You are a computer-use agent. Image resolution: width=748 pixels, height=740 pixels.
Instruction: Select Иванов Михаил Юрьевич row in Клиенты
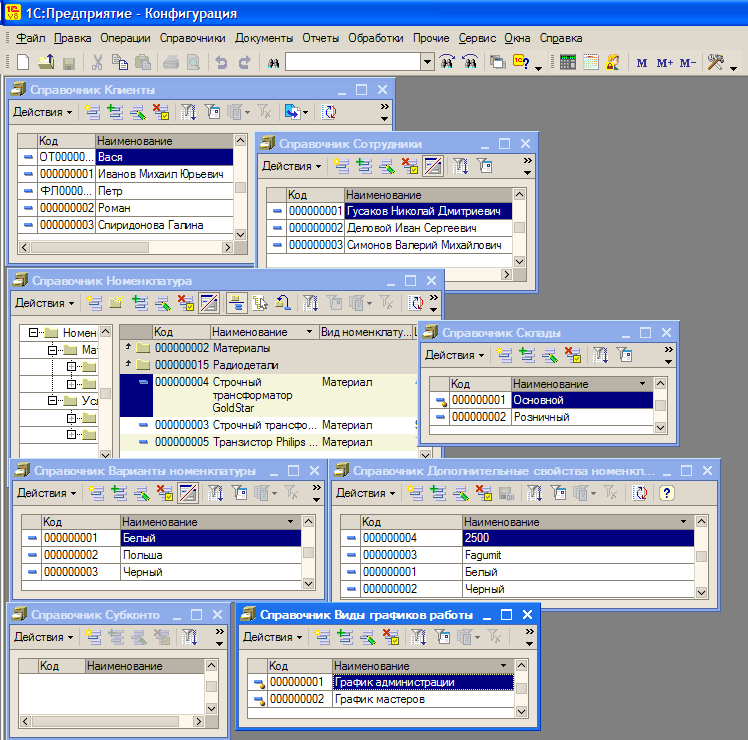(x=160, y=174)
